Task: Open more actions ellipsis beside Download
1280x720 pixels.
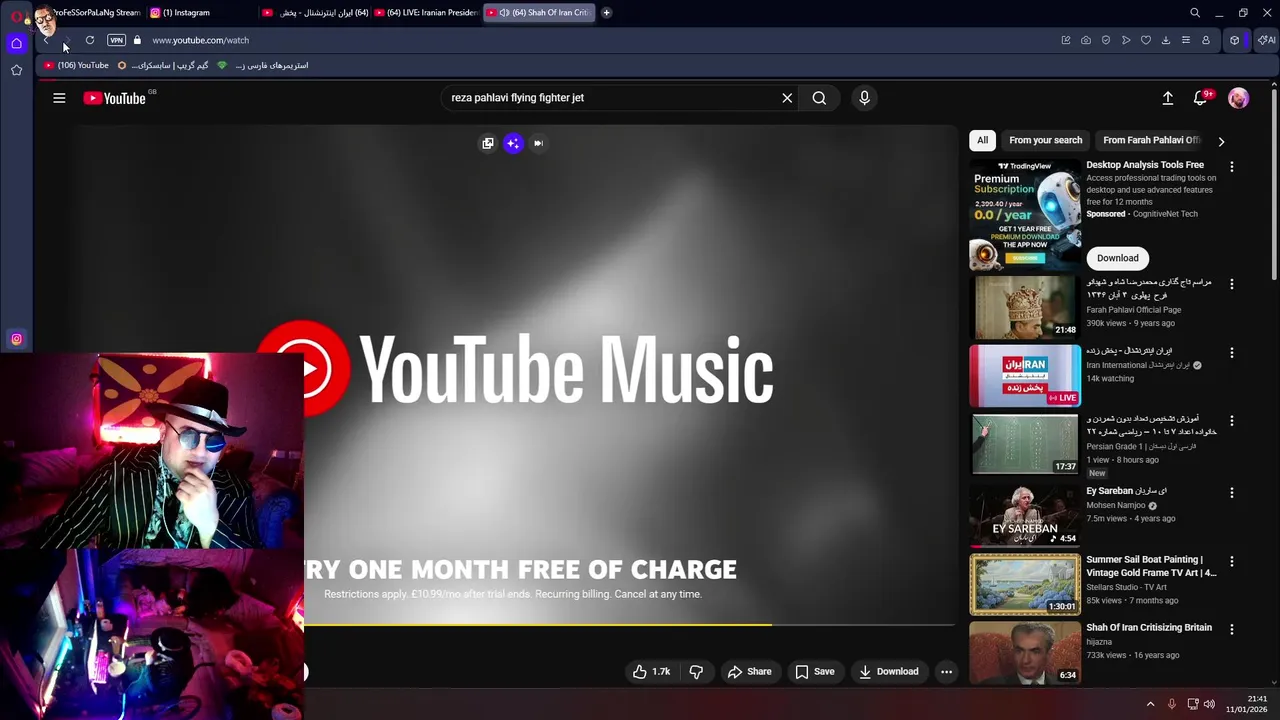Action: [946, 672]
